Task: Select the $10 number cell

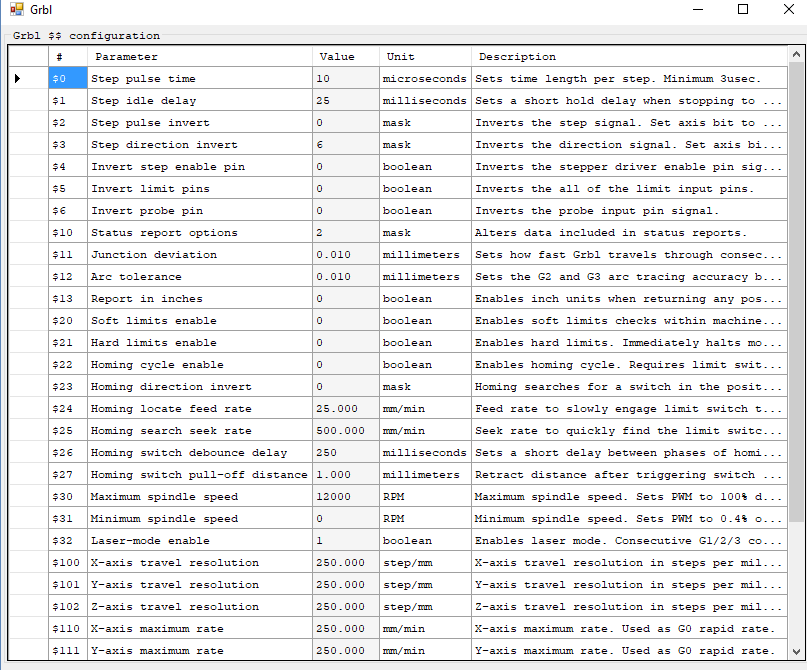Action: point(68,233)
